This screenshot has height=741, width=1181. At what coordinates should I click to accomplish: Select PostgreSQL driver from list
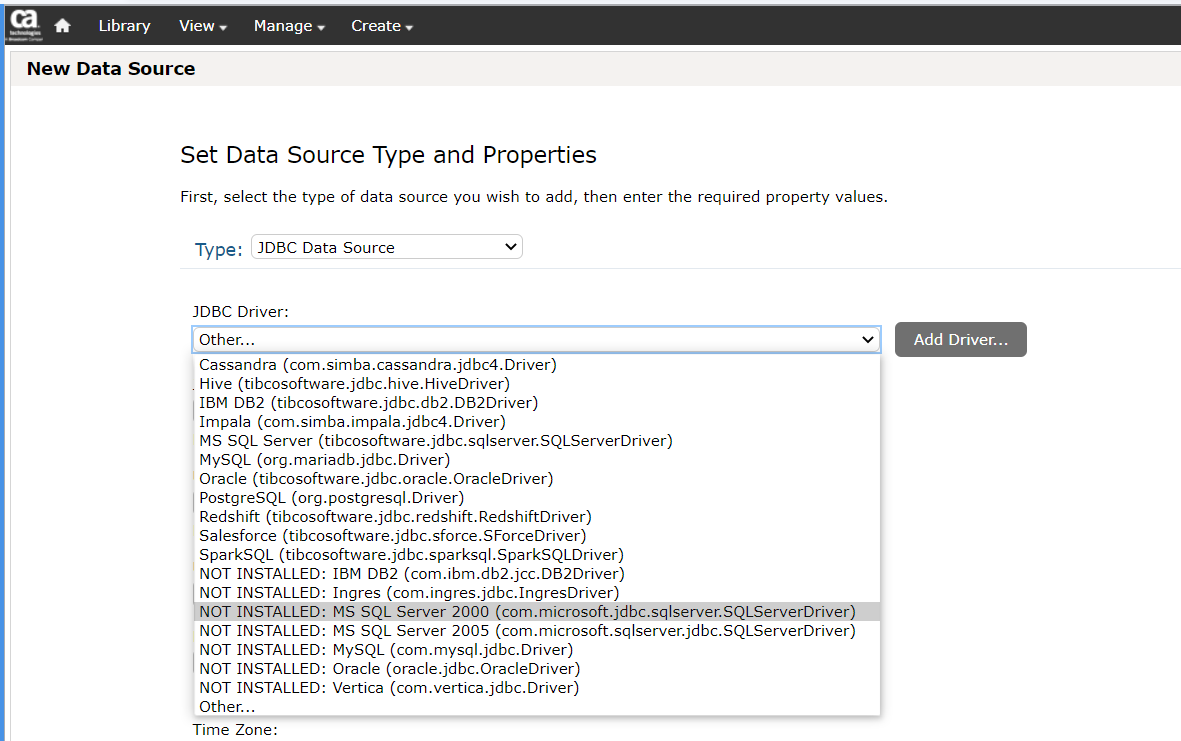331,498
